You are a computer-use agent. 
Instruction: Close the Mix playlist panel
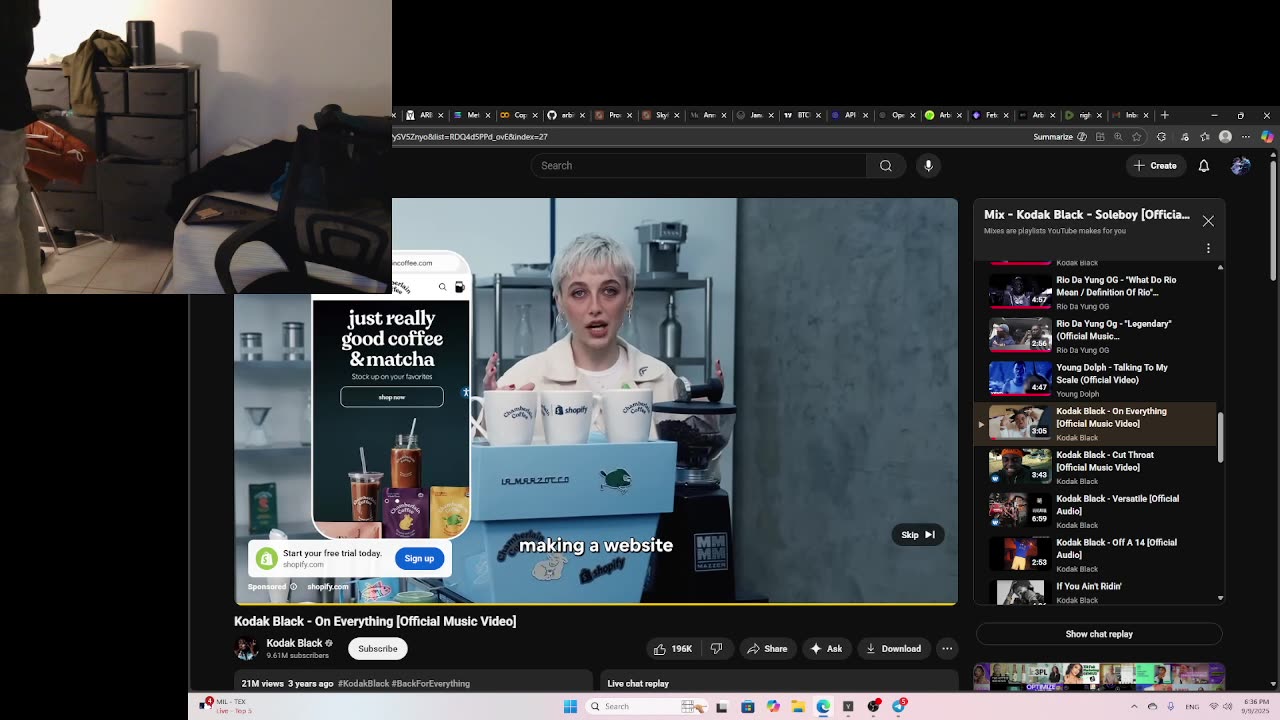click(1208, 221)
